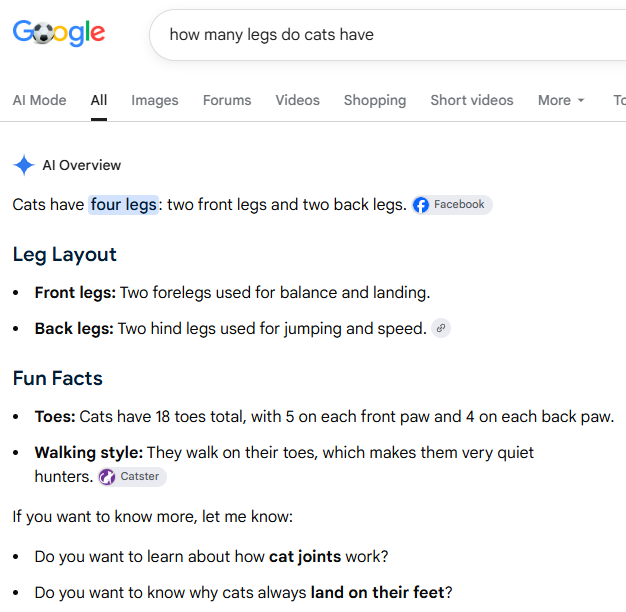The width and height of the screenshot is (626, 612).
Task: Click the link icon after Back legs
Action: pos(441,329)
